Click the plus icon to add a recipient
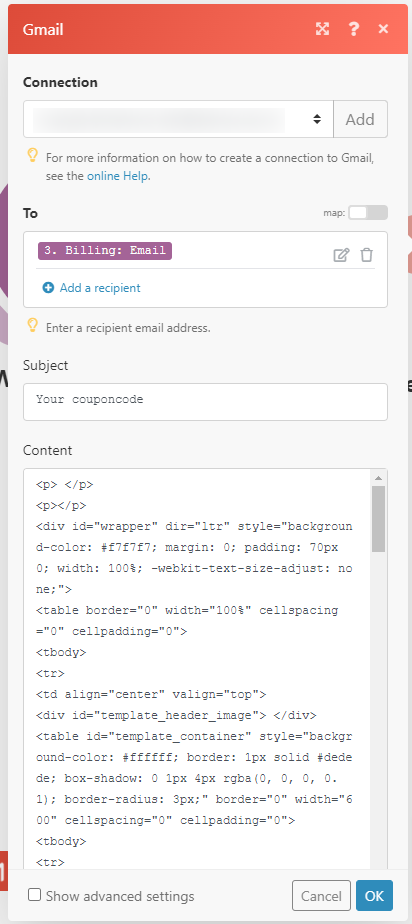Screen dimensions: 412x924 pyautogui.click(x=48, y=288)
